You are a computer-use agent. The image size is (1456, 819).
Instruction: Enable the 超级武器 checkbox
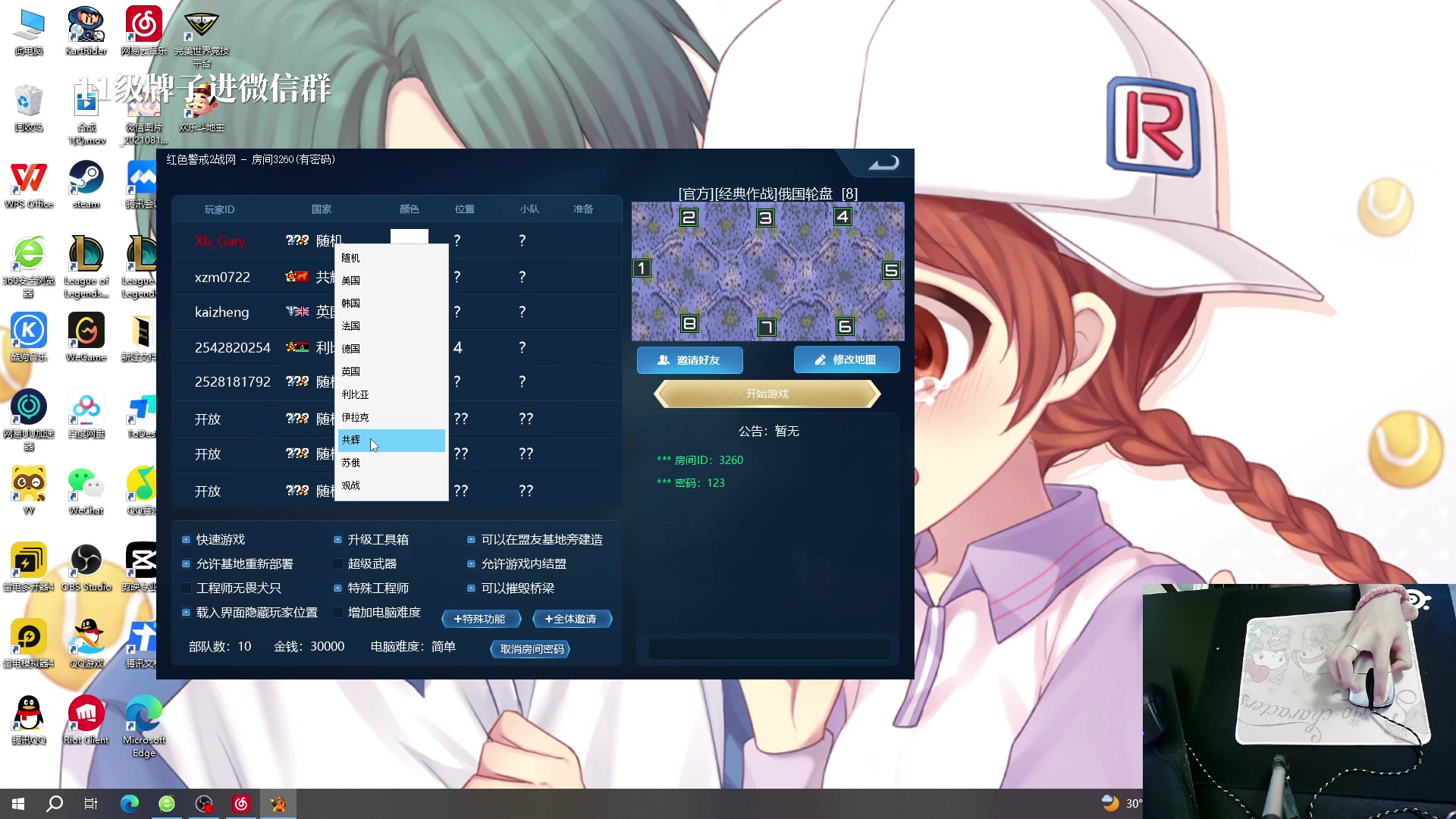tap(337, 564)
